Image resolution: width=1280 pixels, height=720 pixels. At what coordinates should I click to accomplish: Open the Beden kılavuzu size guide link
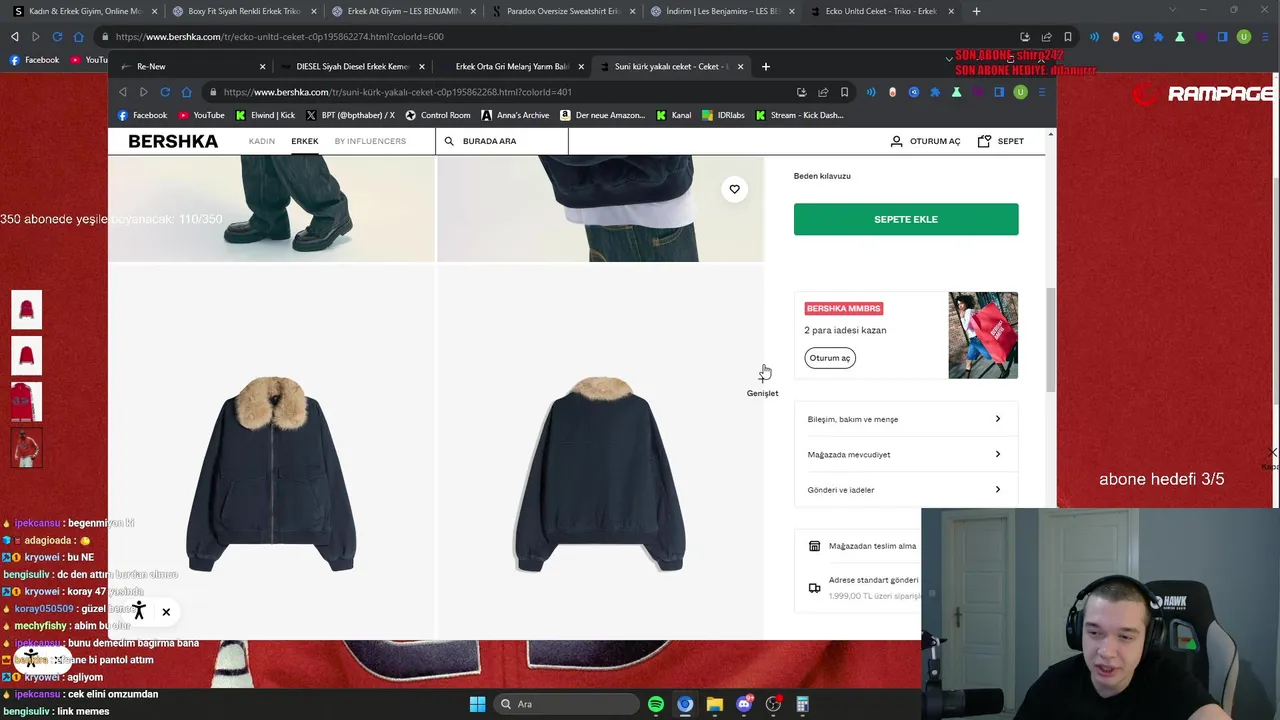[822, 176]
